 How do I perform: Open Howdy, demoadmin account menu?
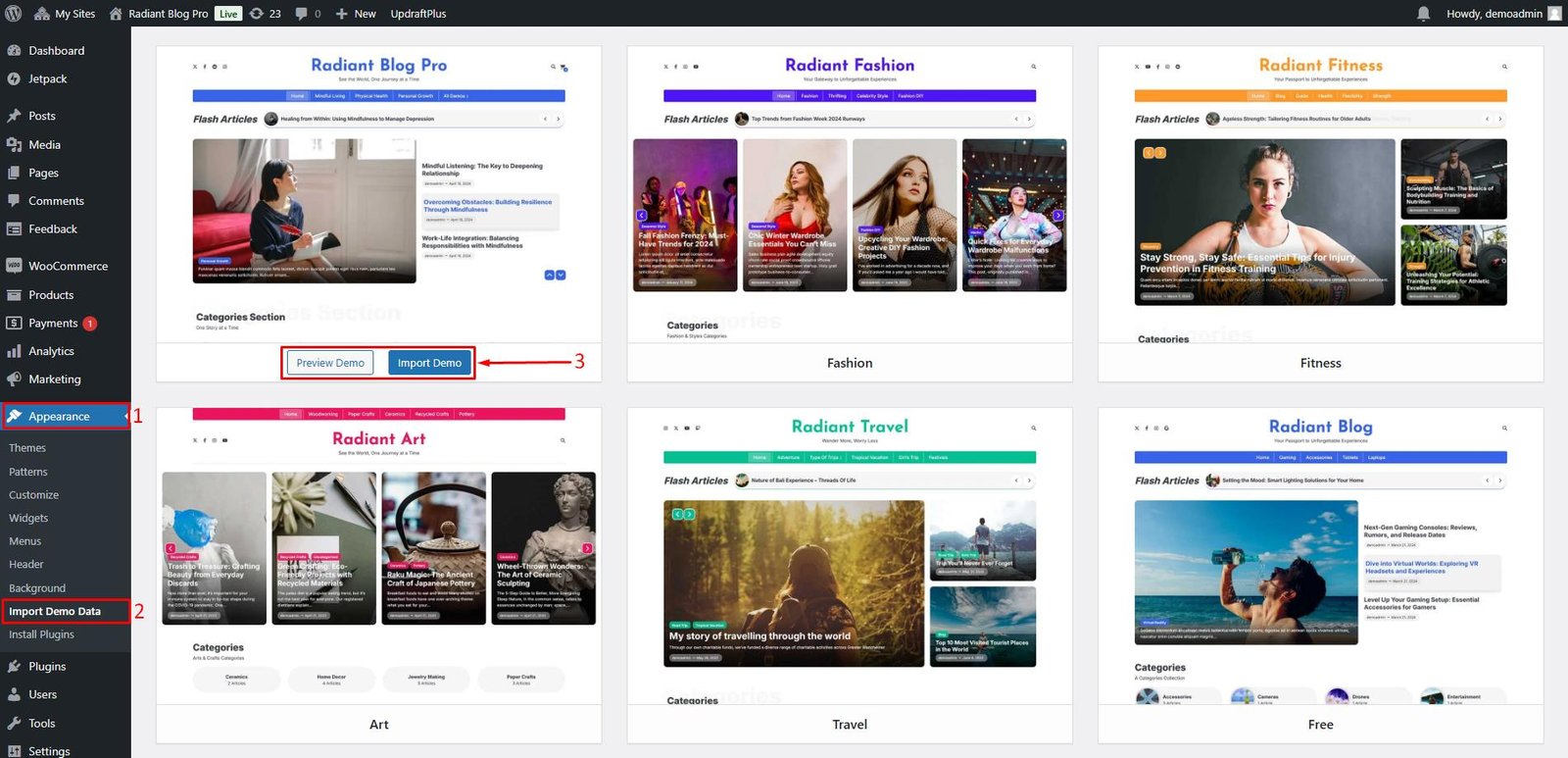(x=1503, y=14)
